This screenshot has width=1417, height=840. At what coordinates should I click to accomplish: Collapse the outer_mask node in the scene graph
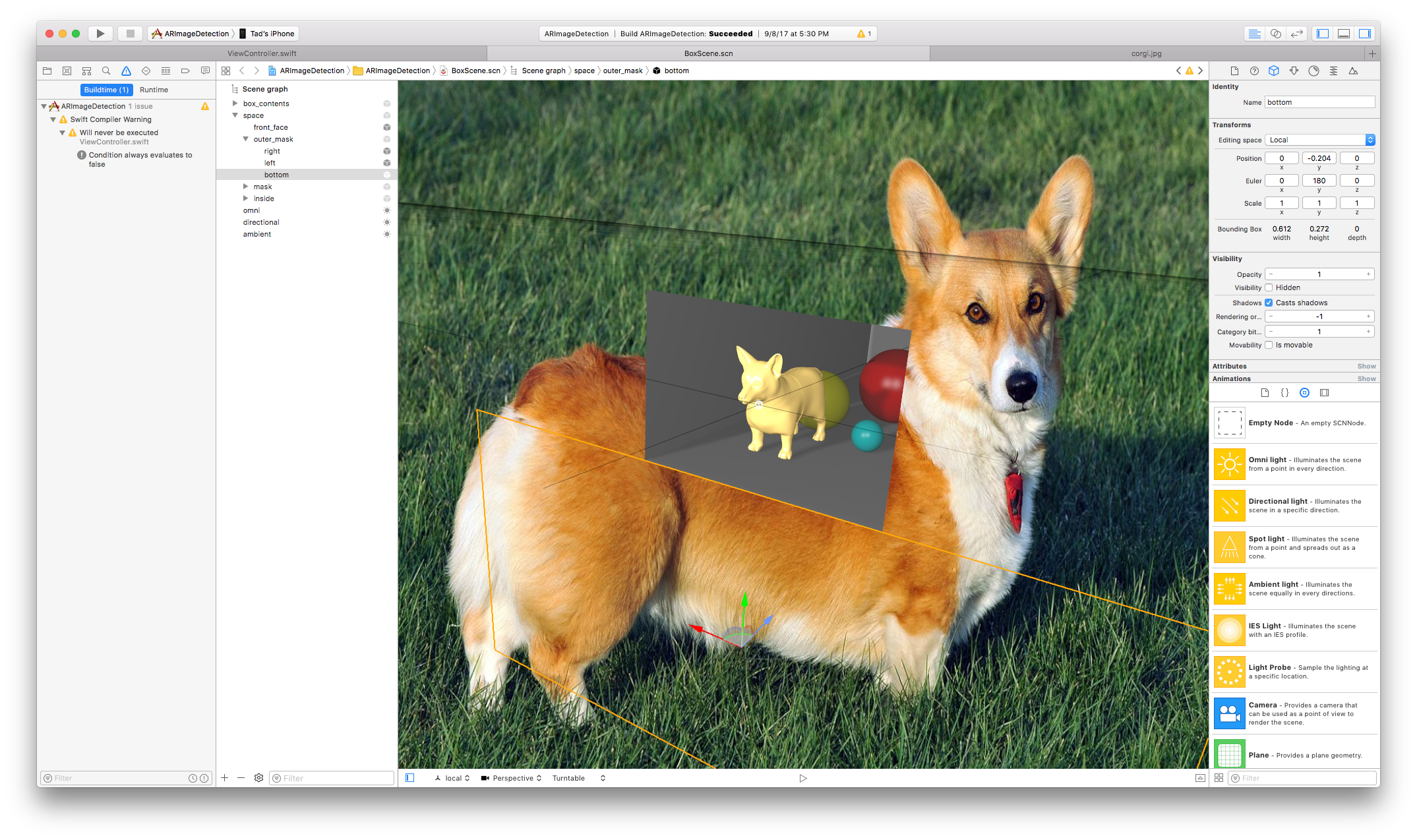pos(245,139)
